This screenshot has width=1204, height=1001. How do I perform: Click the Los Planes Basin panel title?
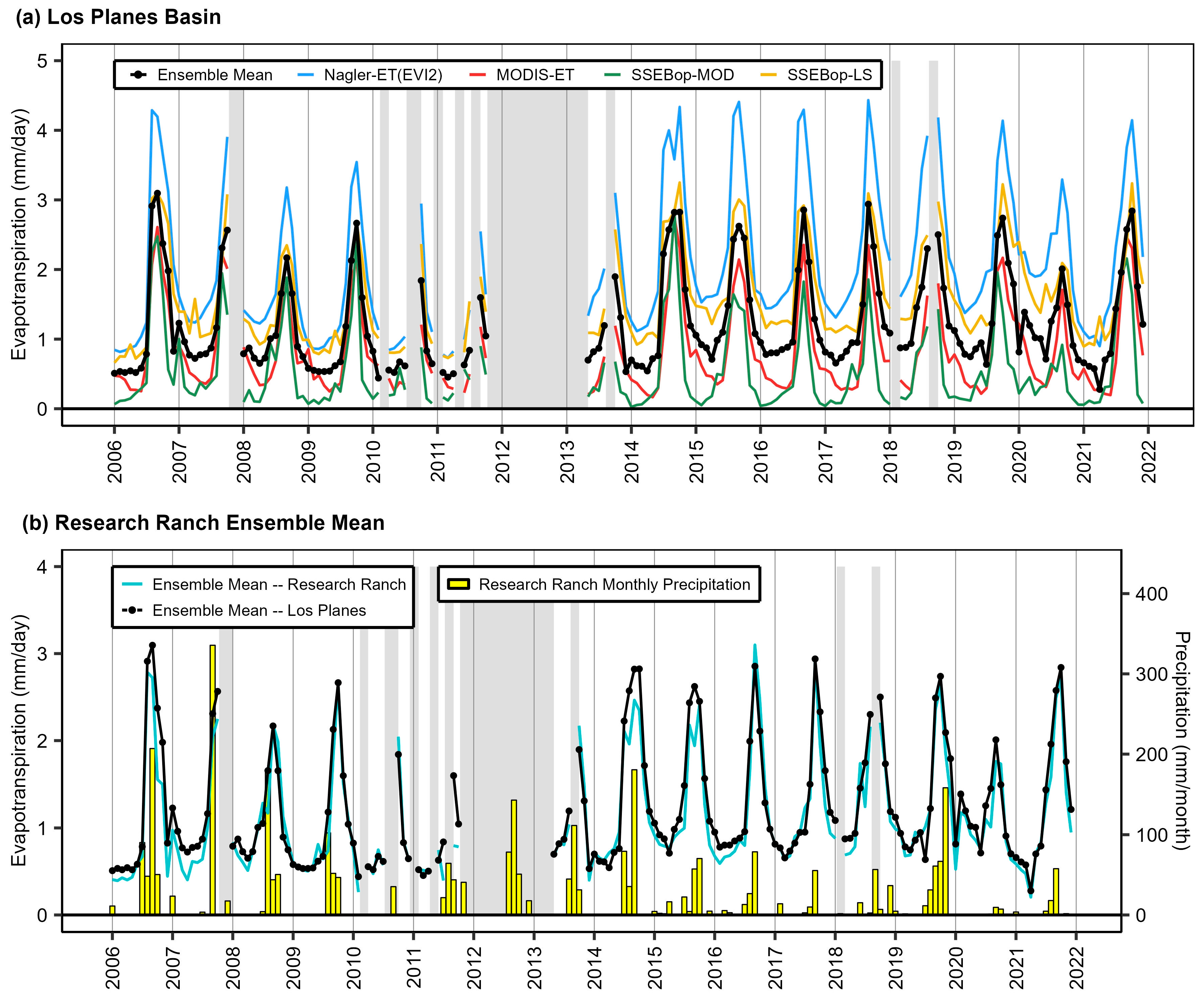(118, 17)
